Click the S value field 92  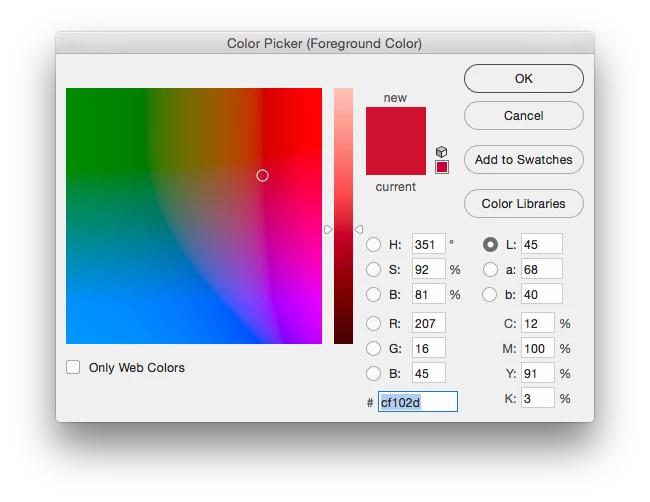(429, 269)
